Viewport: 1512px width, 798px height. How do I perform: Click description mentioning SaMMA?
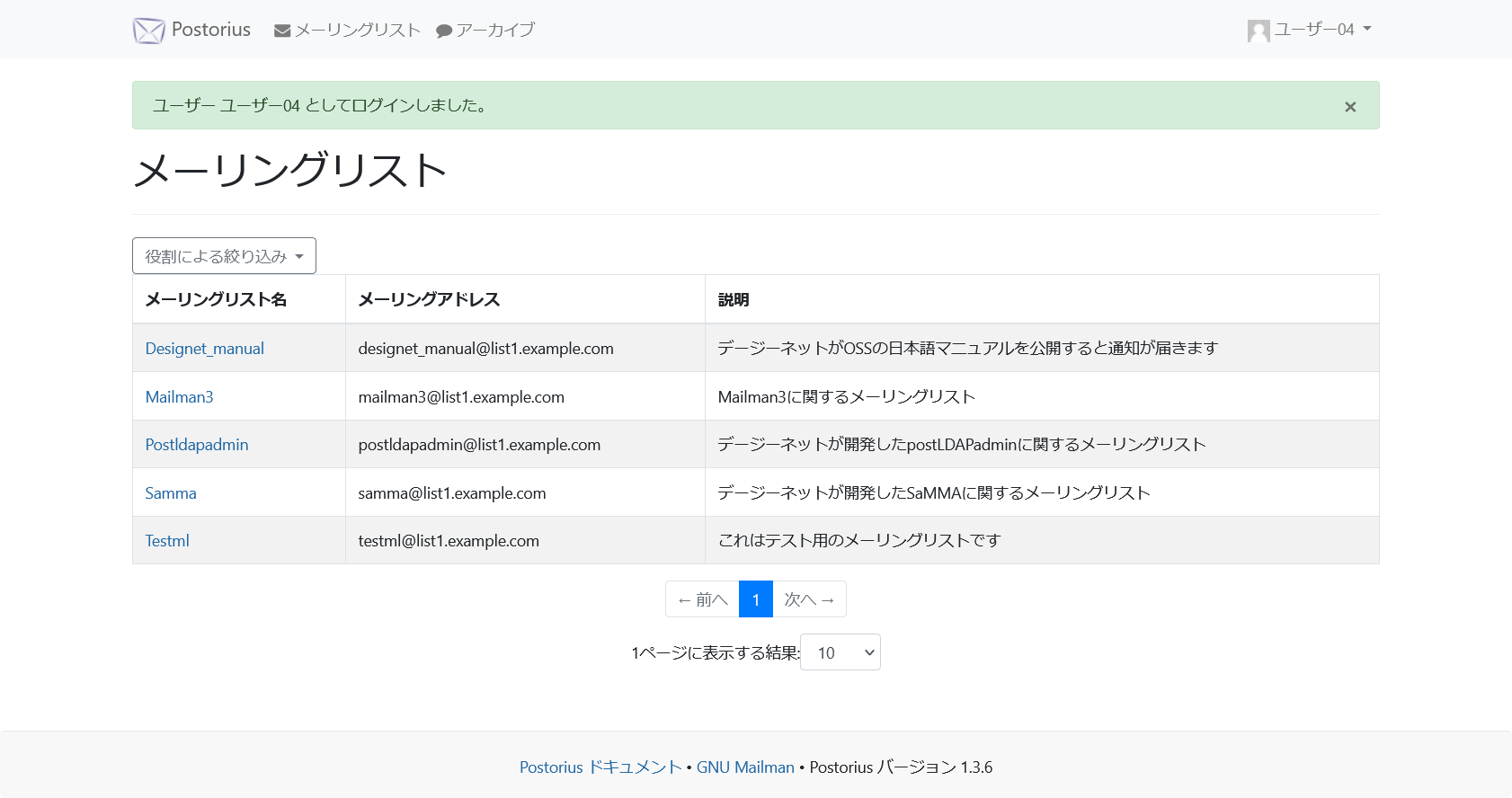pos(934,492)
